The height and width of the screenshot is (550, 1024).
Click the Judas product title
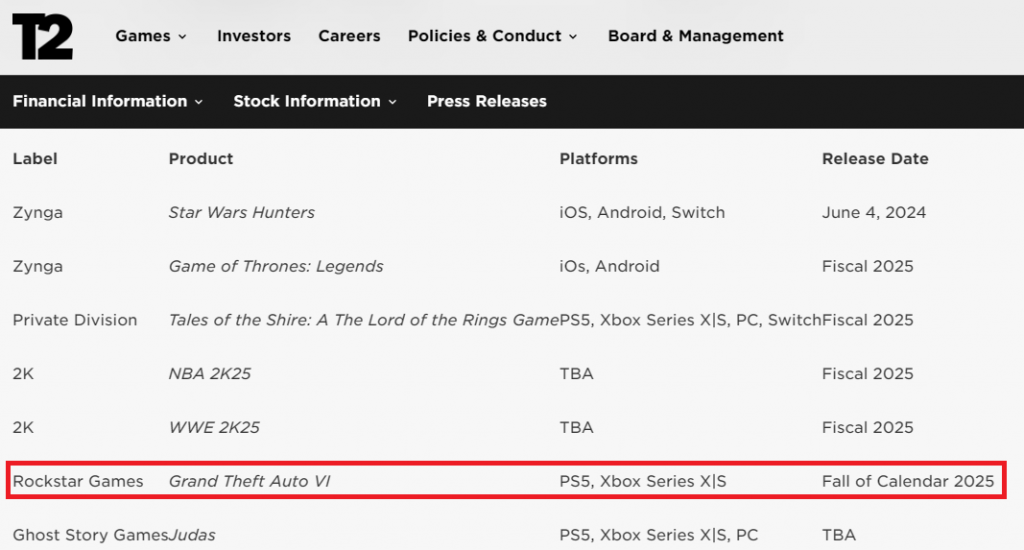point(192,535)
